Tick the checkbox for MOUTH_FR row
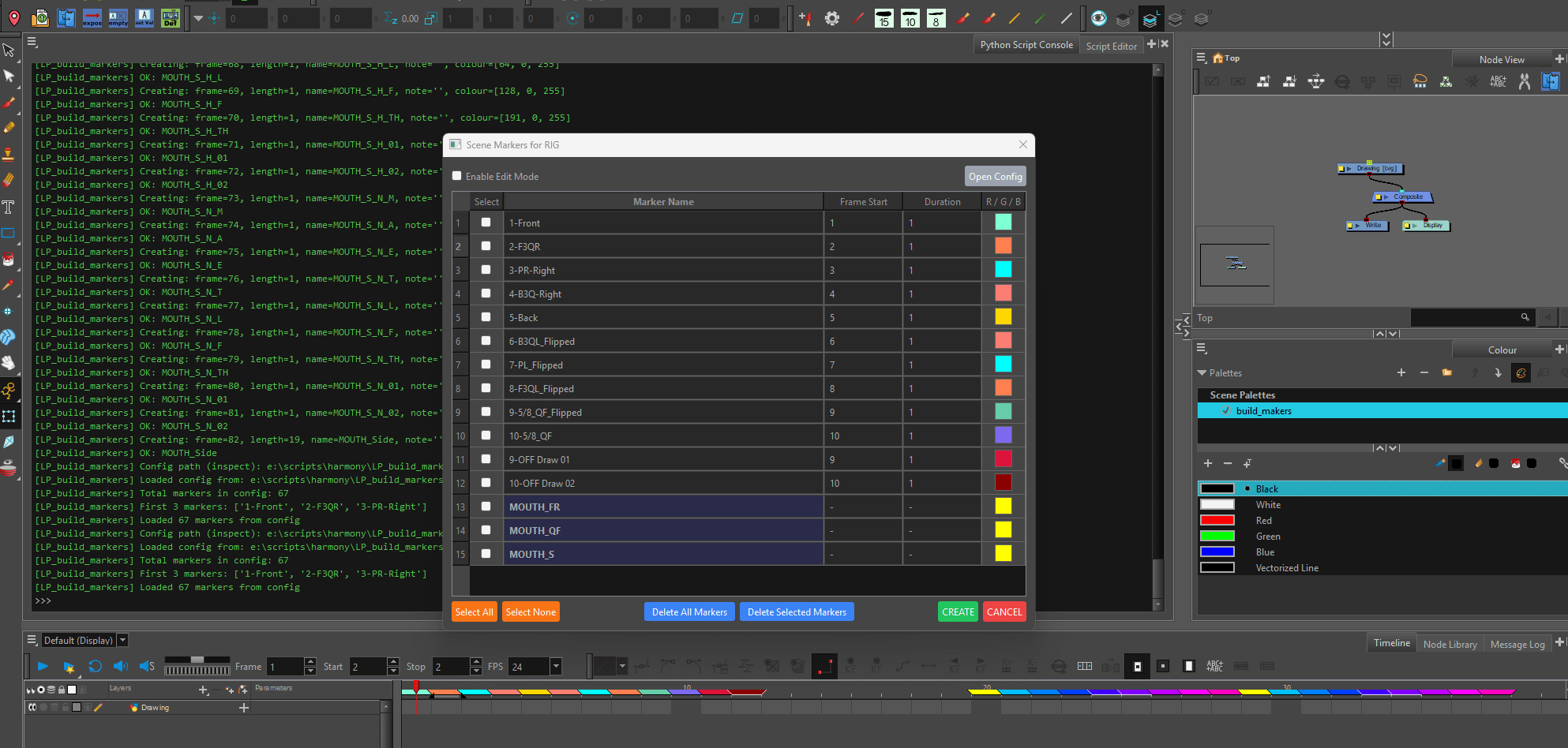Viewport: 1568px width, 748px height. (x=486, y=507)
